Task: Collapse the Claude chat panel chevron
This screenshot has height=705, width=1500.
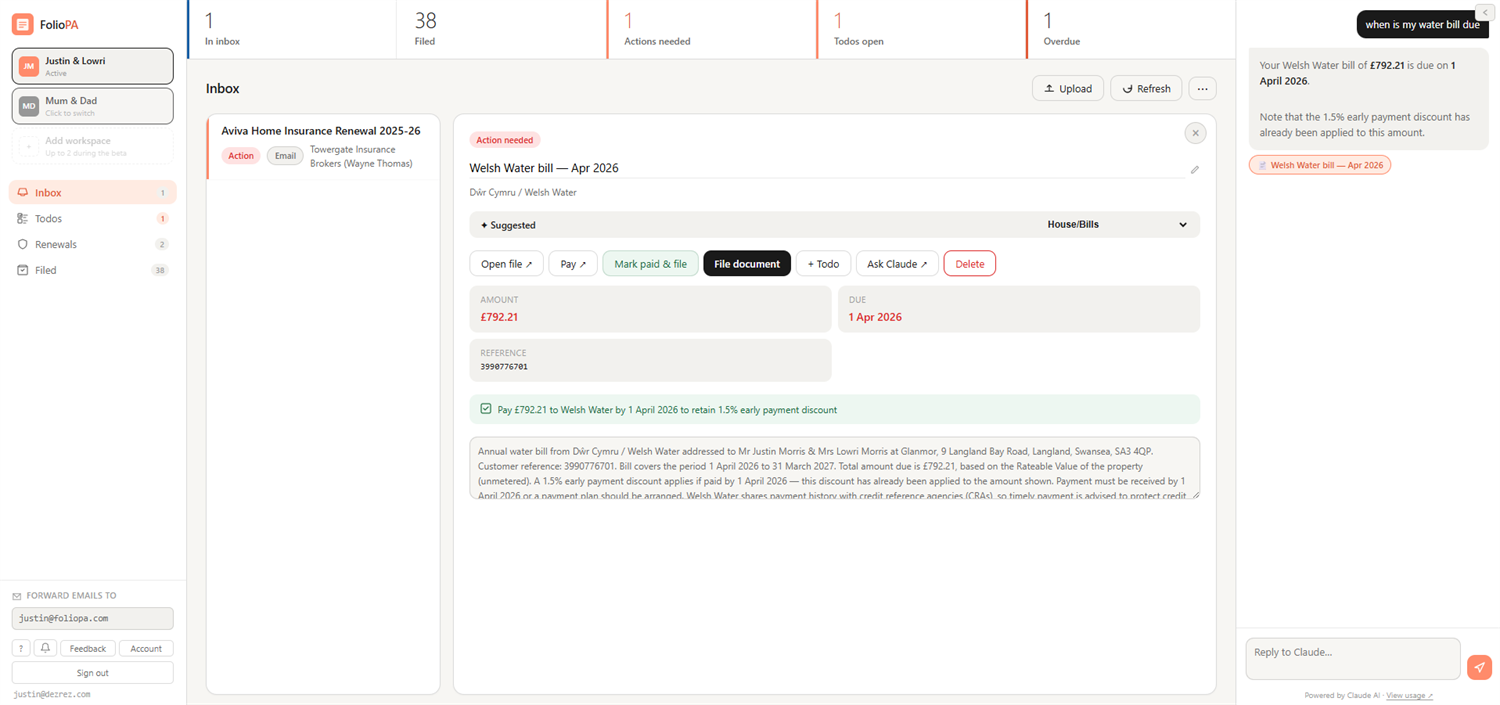Action: pyautogui.click(x=1483, y=11)
